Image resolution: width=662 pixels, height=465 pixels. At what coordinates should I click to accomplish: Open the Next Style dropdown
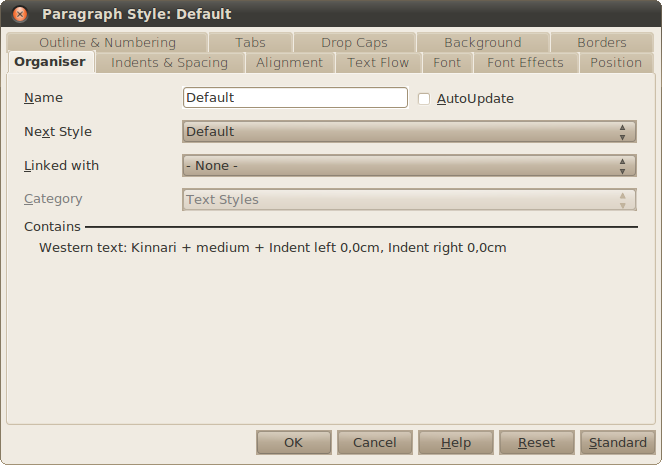409,132
